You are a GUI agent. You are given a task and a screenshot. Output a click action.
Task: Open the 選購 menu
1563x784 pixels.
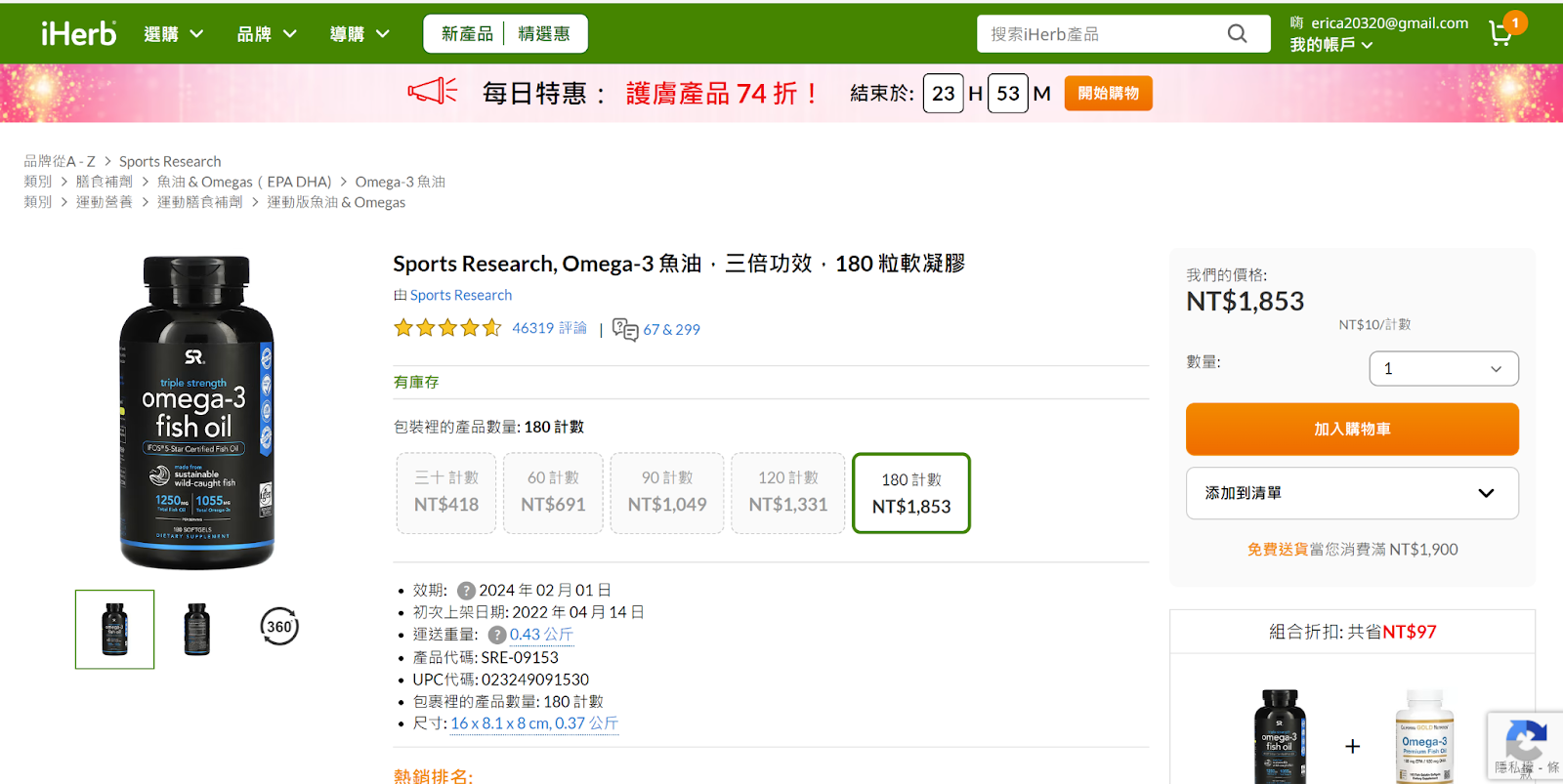coord(173,34)
